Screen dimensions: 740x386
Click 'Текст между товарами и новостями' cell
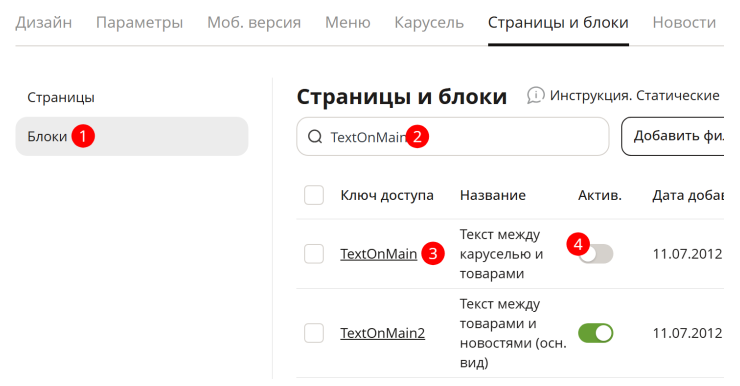513,333
